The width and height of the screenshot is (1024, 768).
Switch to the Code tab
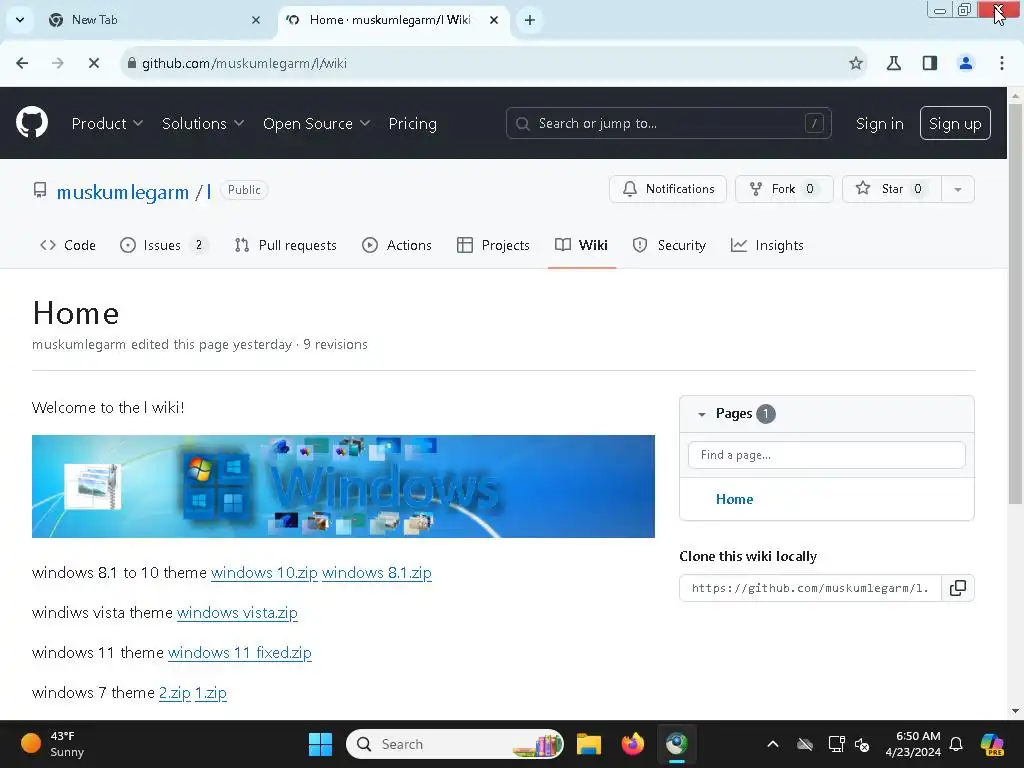point(68,245)
